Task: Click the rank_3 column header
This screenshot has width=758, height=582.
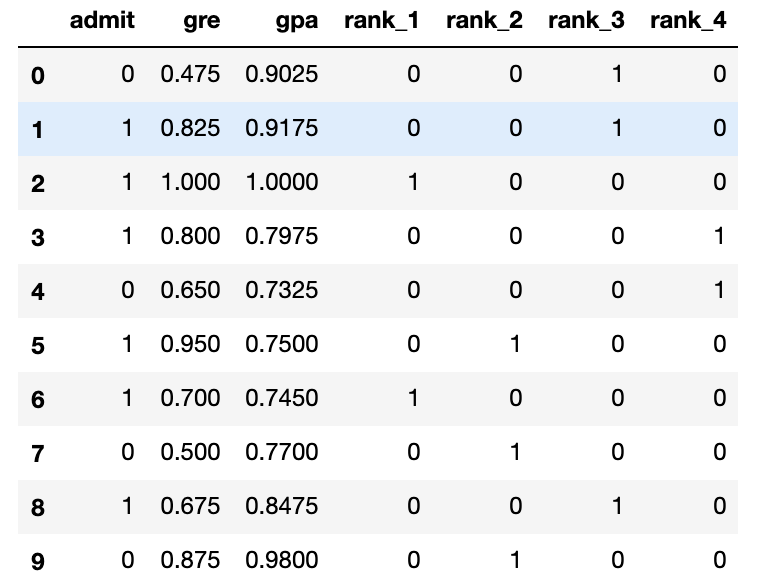Action: click(x=586, y=20)
